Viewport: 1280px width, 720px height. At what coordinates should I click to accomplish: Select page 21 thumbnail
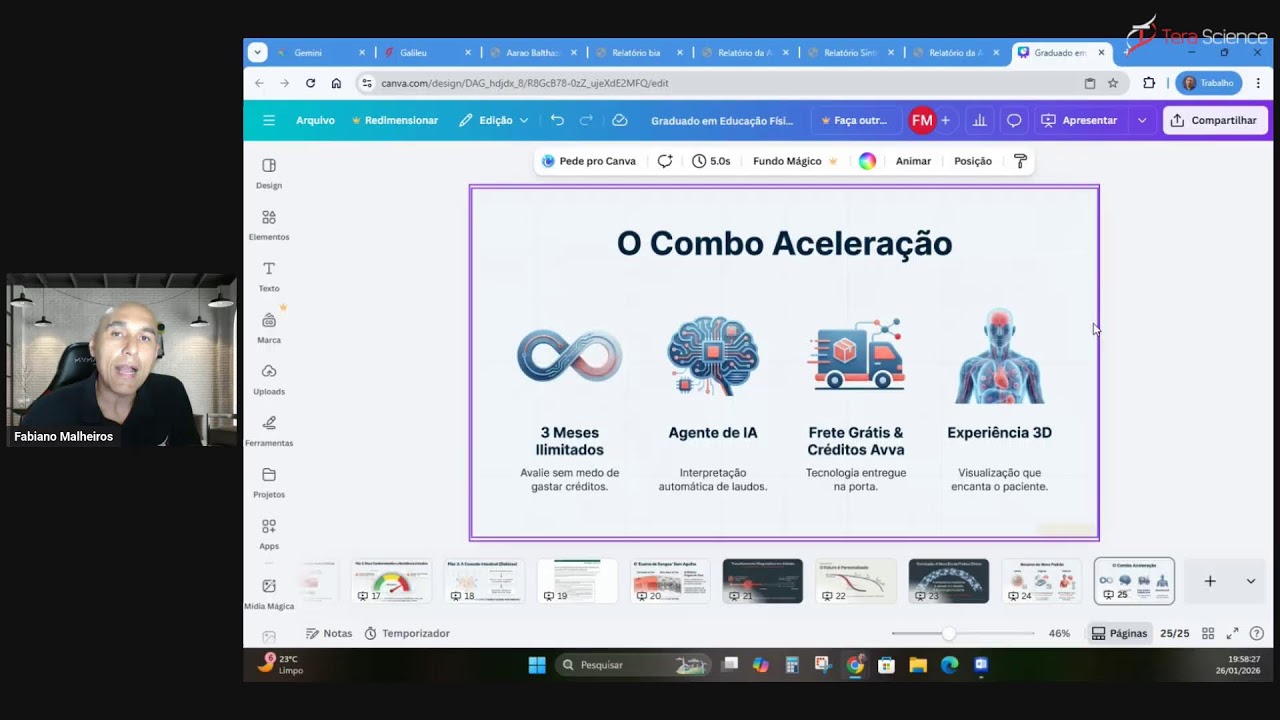pyautogui.click(x=763, y=581)
